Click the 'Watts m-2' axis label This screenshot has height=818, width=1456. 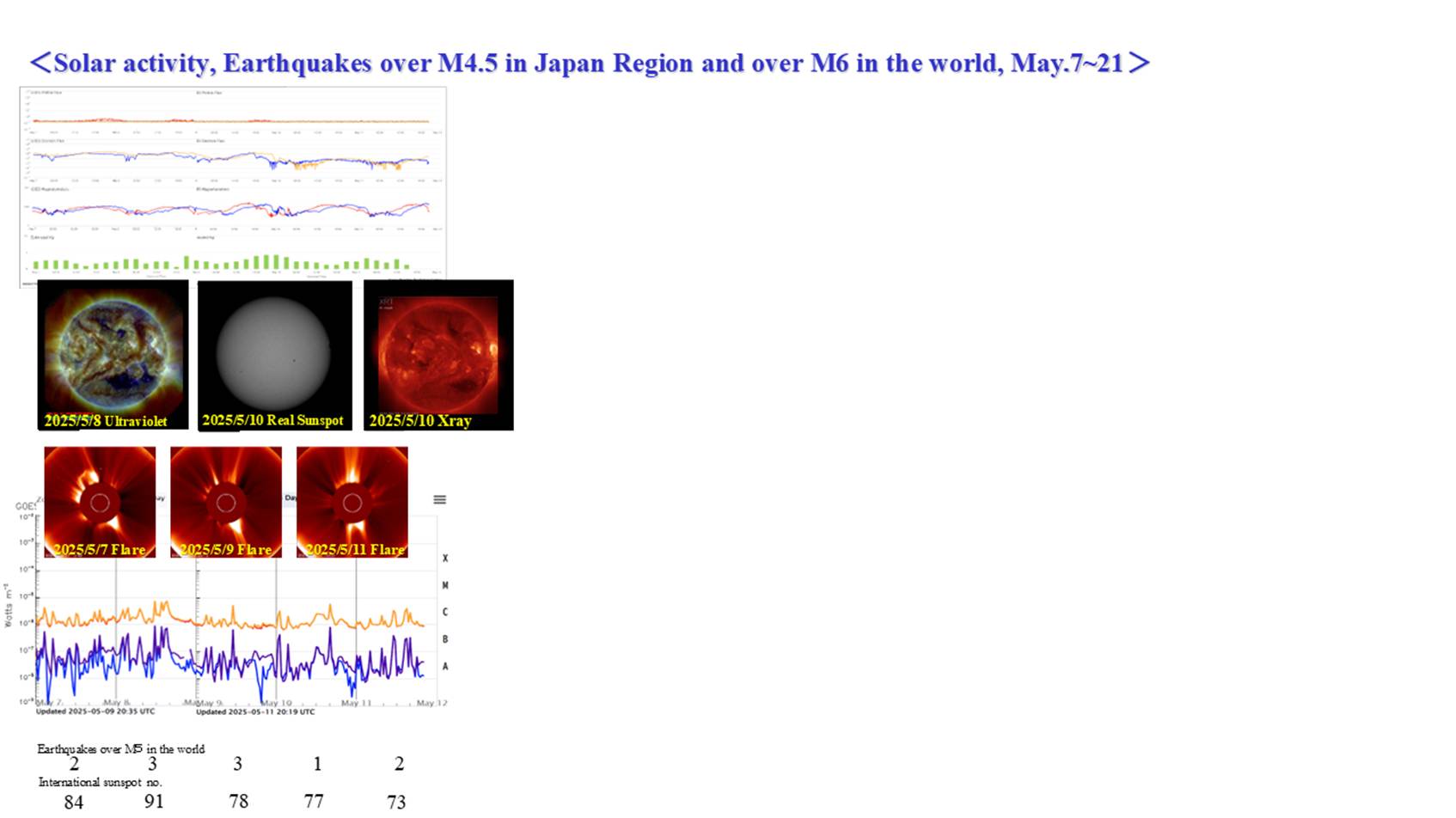pos(8,605)
